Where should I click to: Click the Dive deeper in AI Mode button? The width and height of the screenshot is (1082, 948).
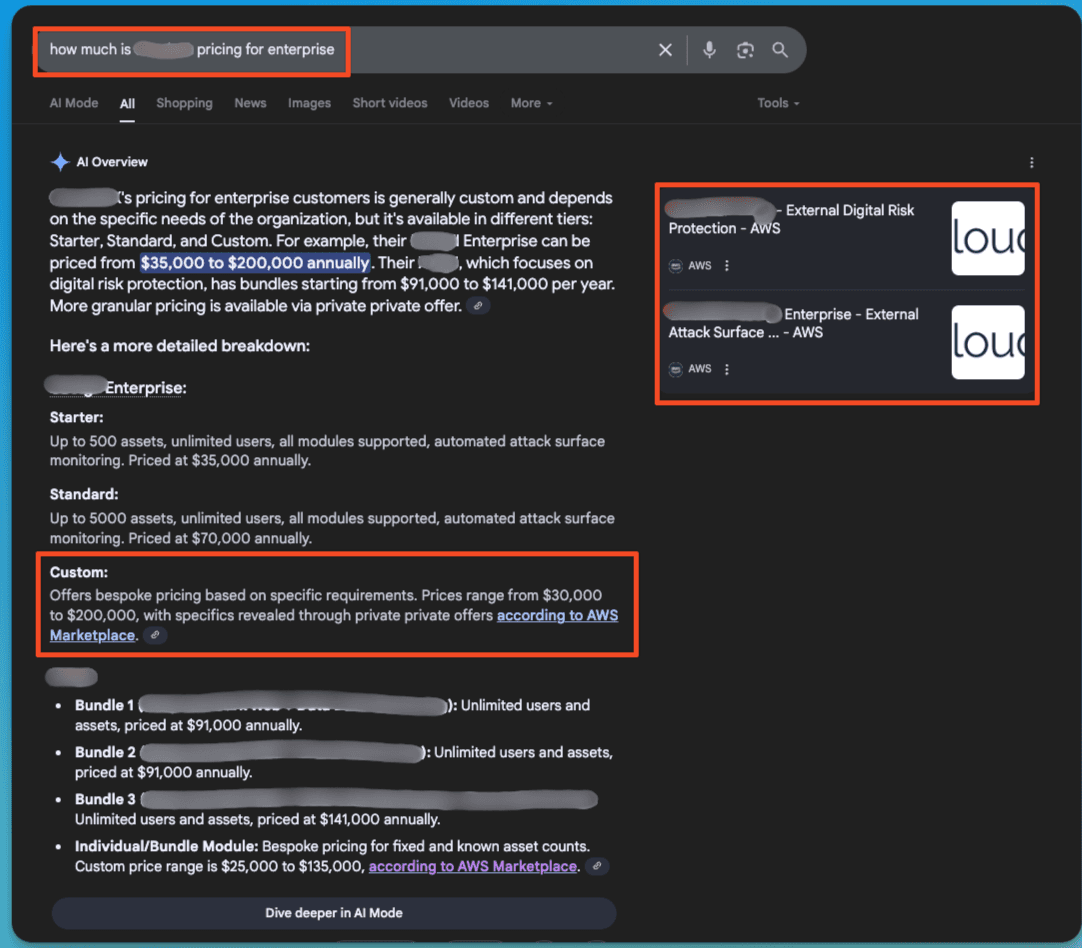click(x=334, y=913)
